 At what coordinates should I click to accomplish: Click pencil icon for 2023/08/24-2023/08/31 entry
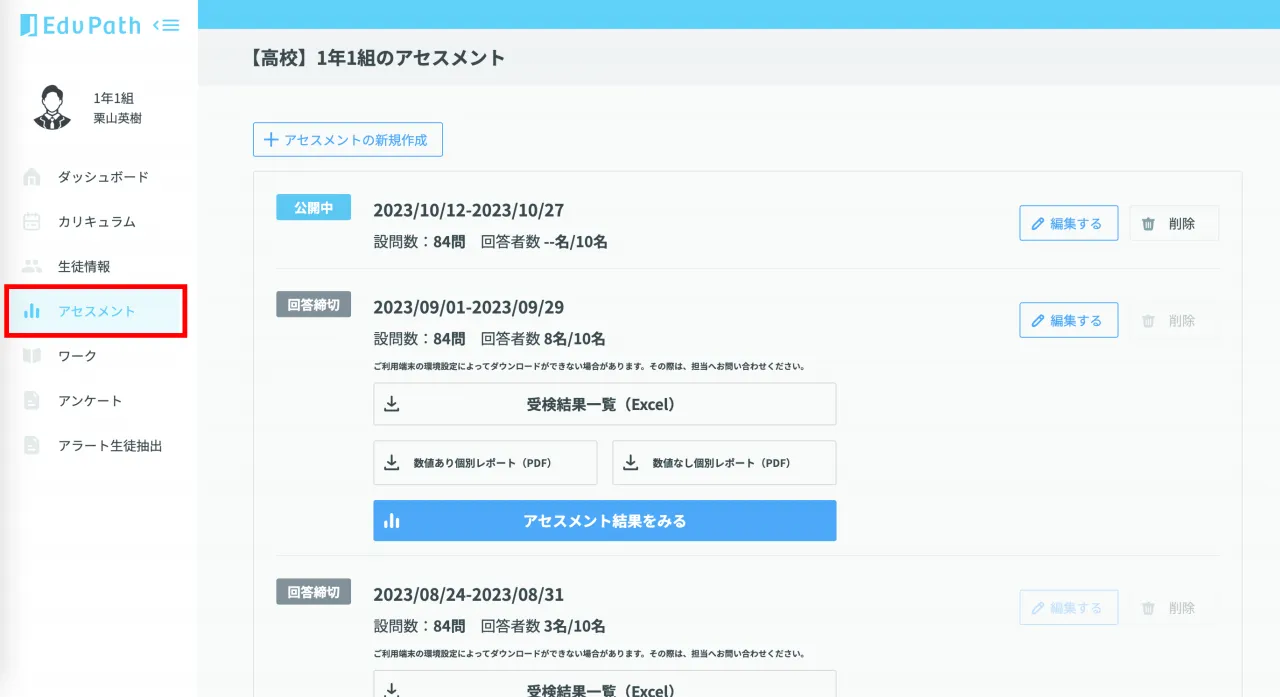click(x=1038, y=607)
